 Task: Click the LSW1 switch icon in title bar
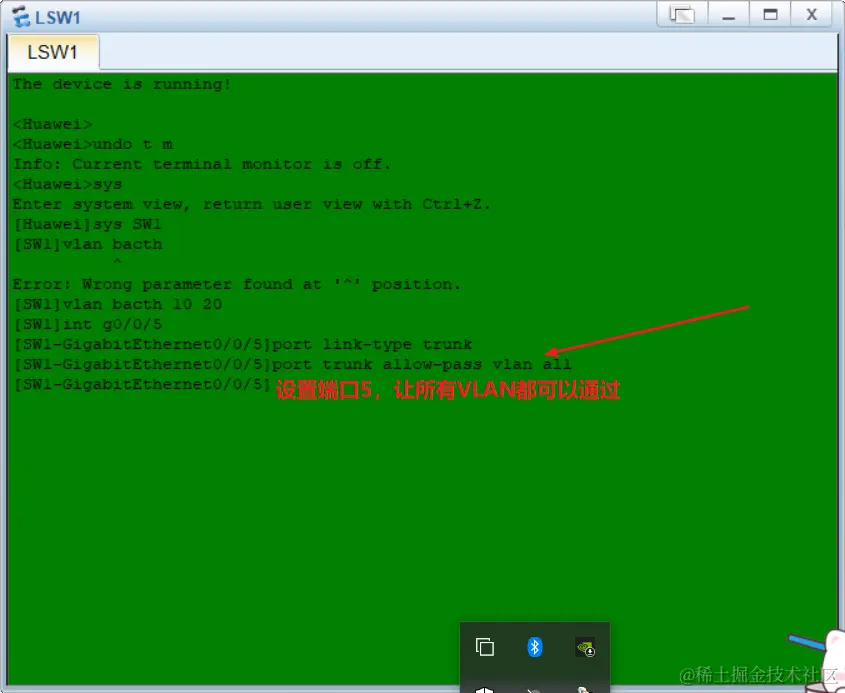coord(20,17)
